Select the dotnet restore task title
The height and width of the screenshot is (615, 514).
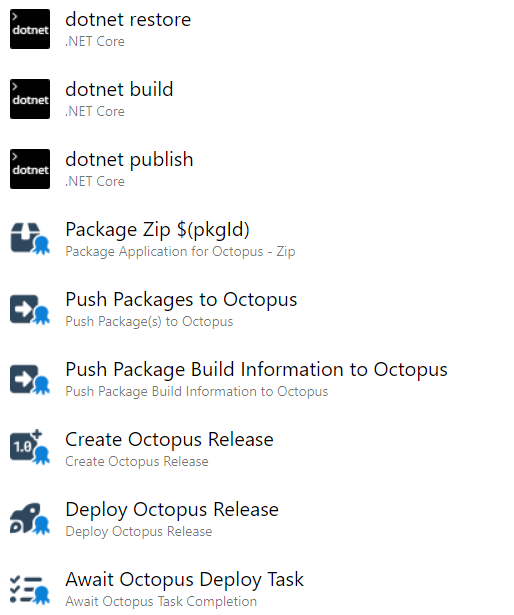(128, 20)
